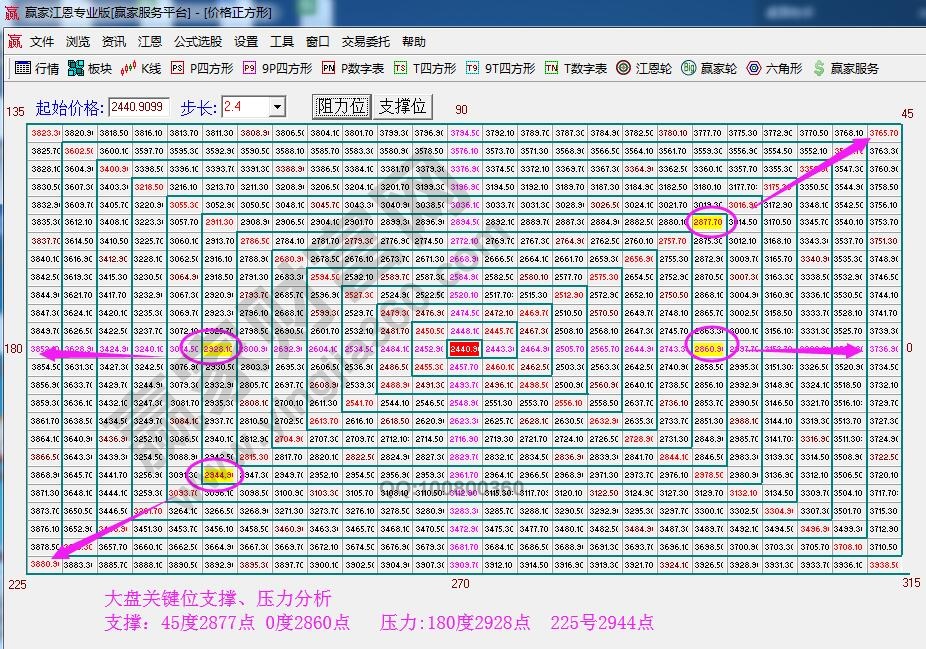Open the 文件 file menu
The height and width of the screenshot is (649, 926).
pos(41,43)
